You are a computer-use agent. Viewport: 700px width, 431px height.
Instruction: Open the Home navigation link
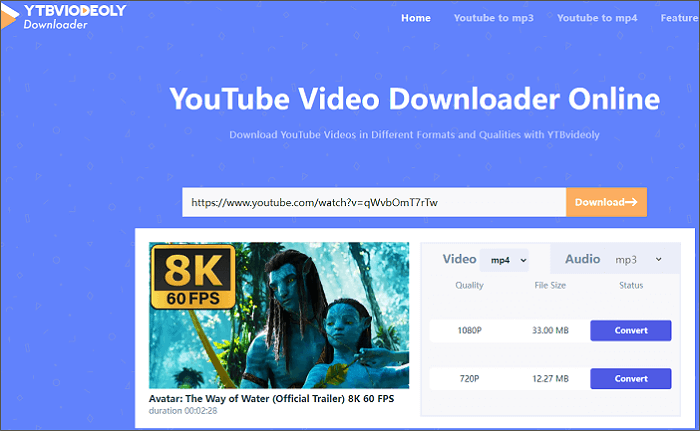[x=416, y=18]
